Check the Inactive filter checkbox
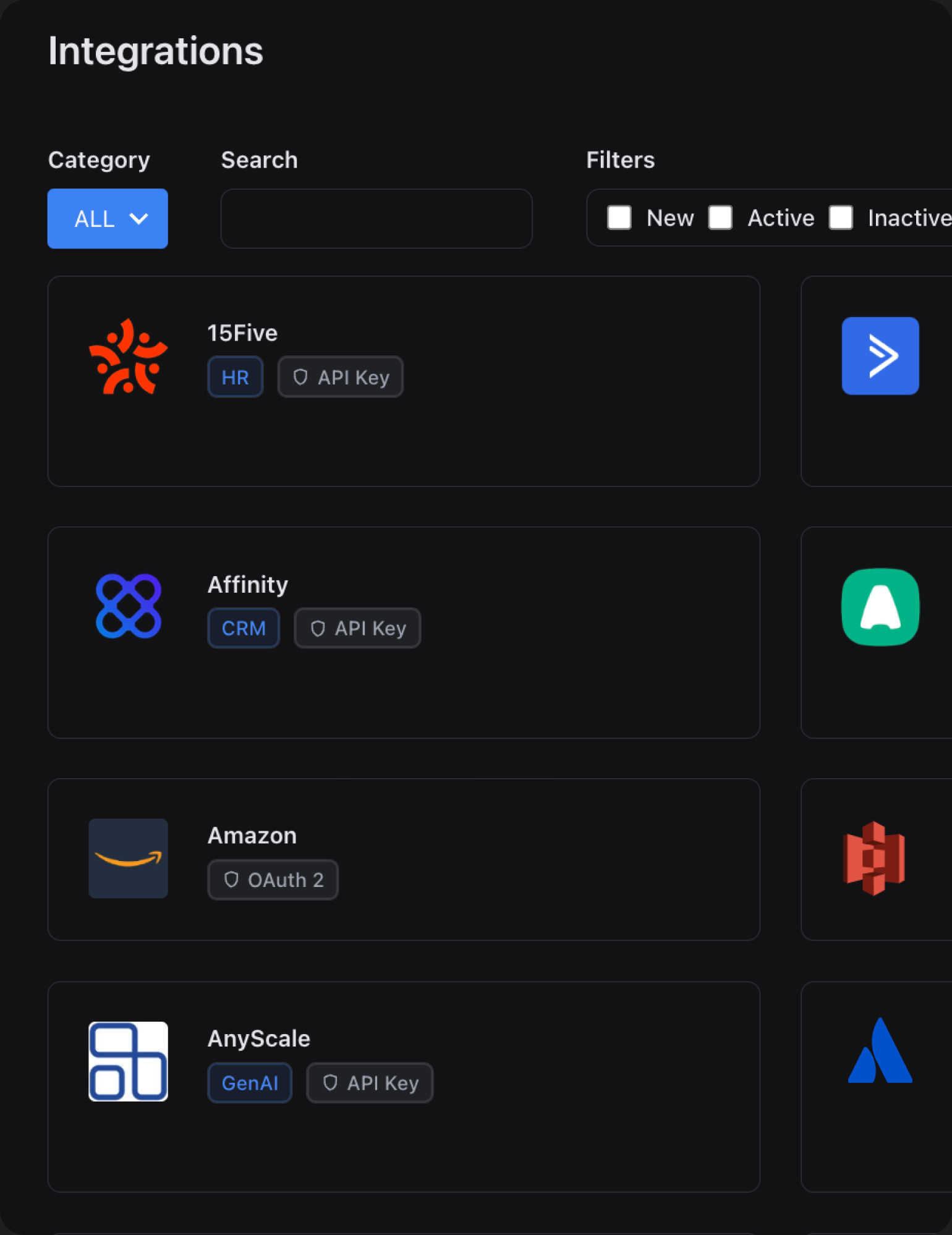 click(x=841, y=218)
